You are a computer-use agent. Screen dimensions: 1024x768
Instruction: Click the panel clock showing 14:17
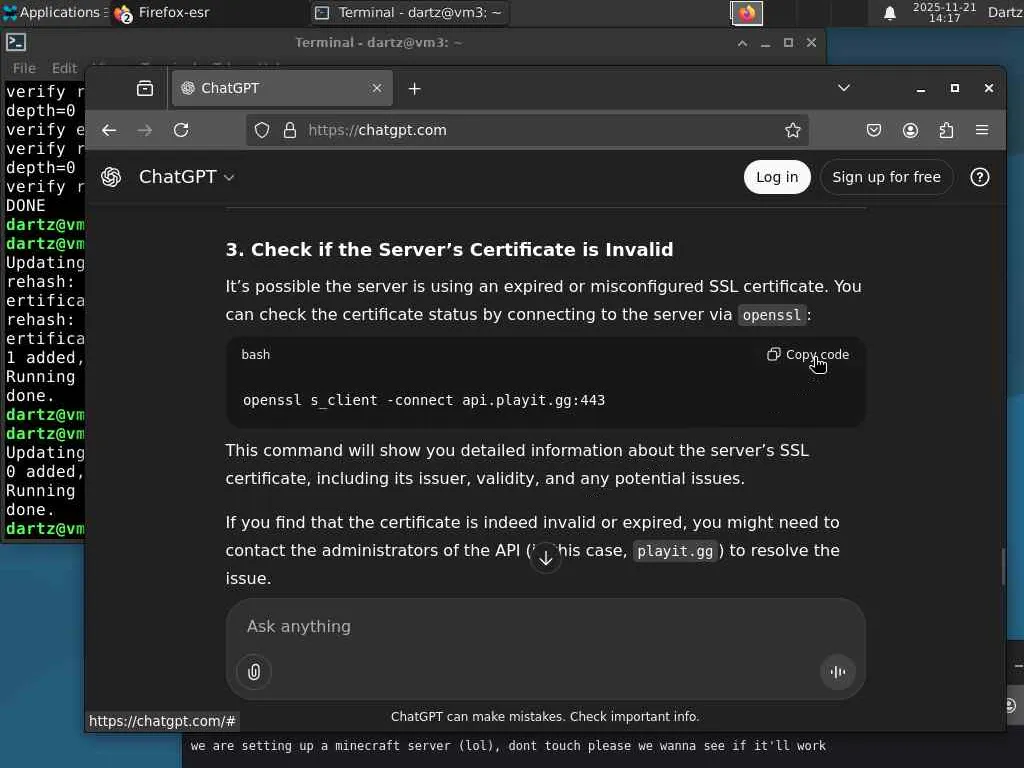pyautogui.click(x=944, y=12)
